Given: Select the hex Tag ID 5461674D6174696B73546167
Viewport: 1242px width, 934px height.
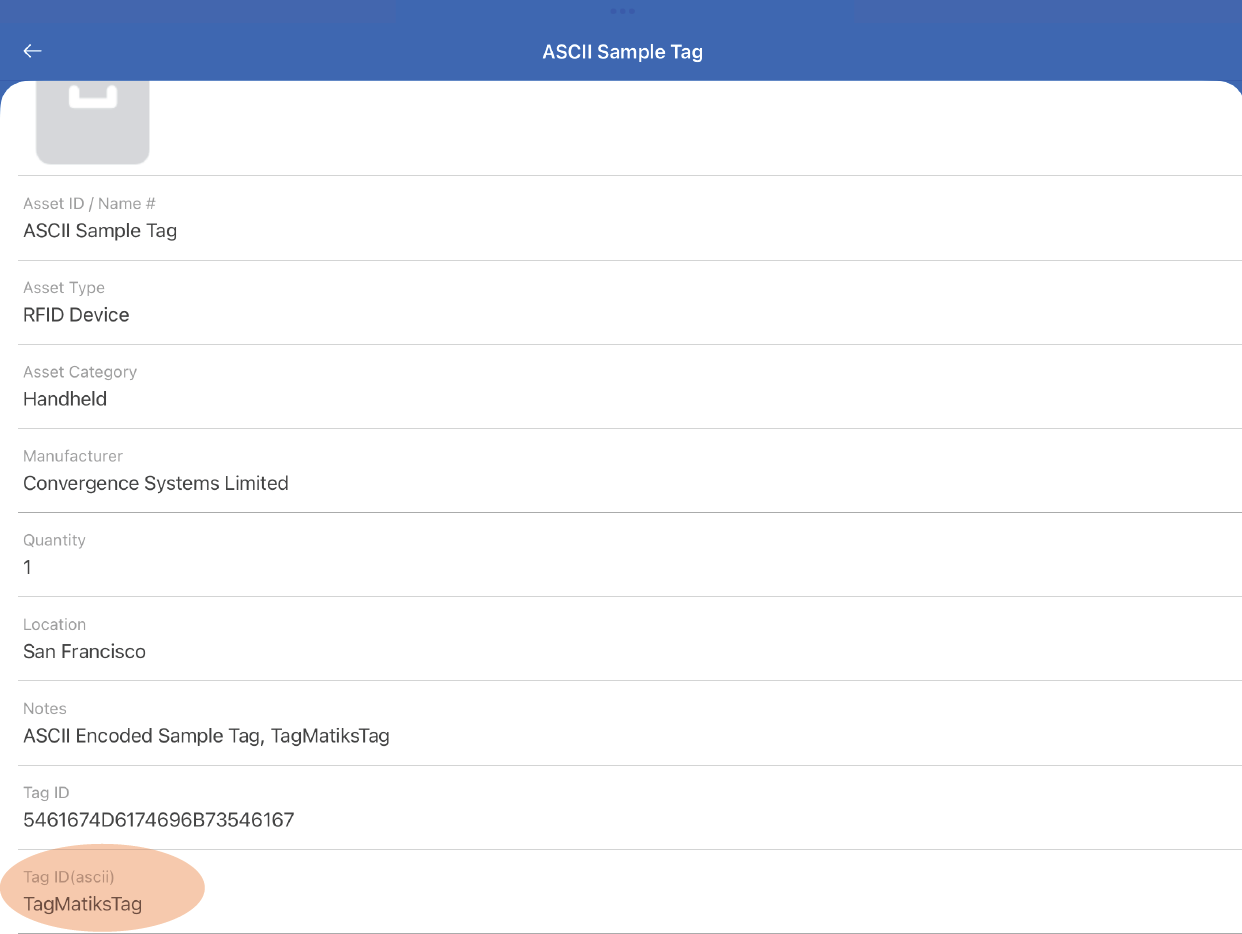Looking at the screenshot, I should (158, 820).
